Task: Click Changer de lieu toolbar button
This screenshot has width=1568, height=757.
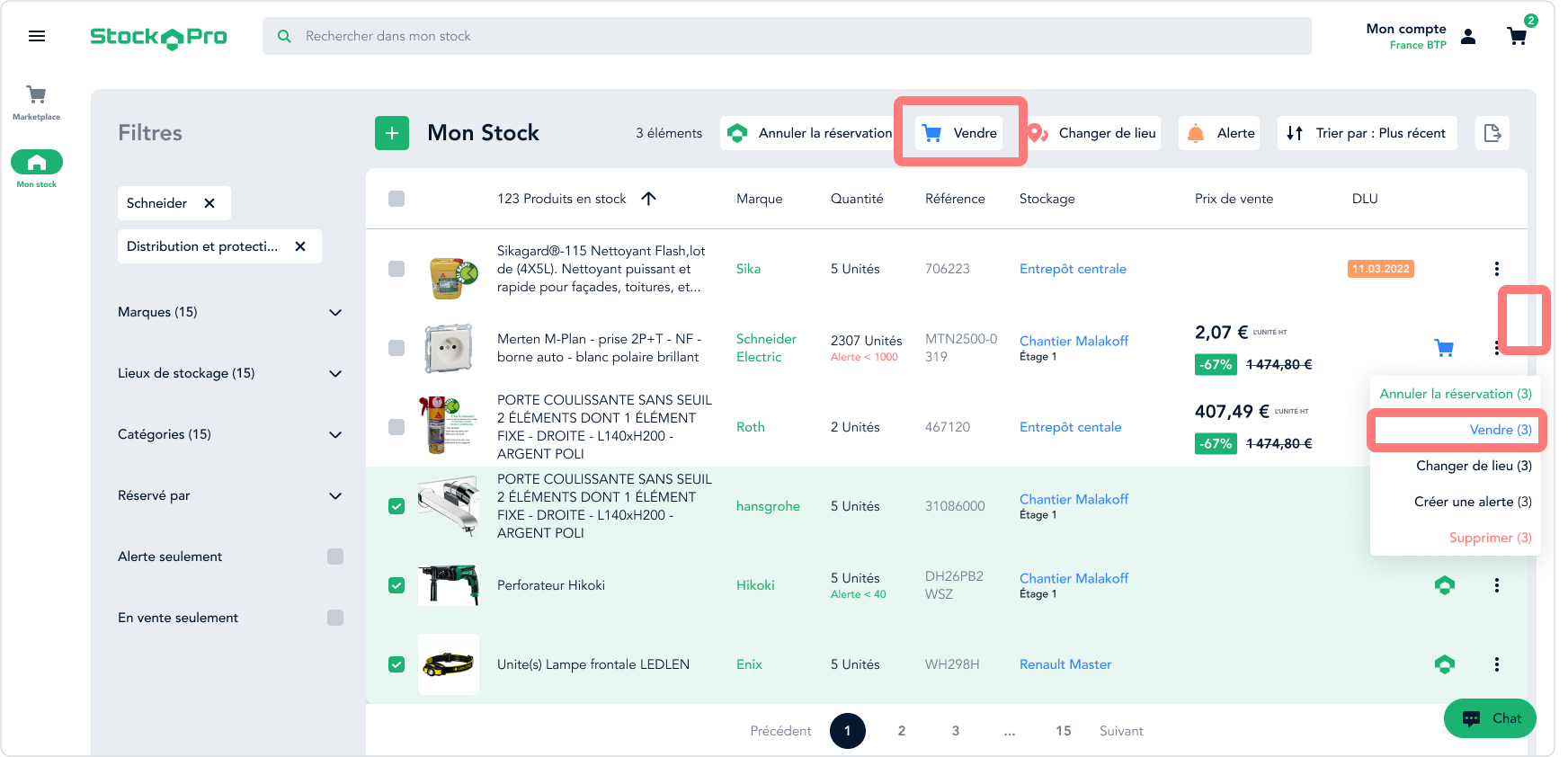Action: pyautogui.click(x=1092, y=133)
